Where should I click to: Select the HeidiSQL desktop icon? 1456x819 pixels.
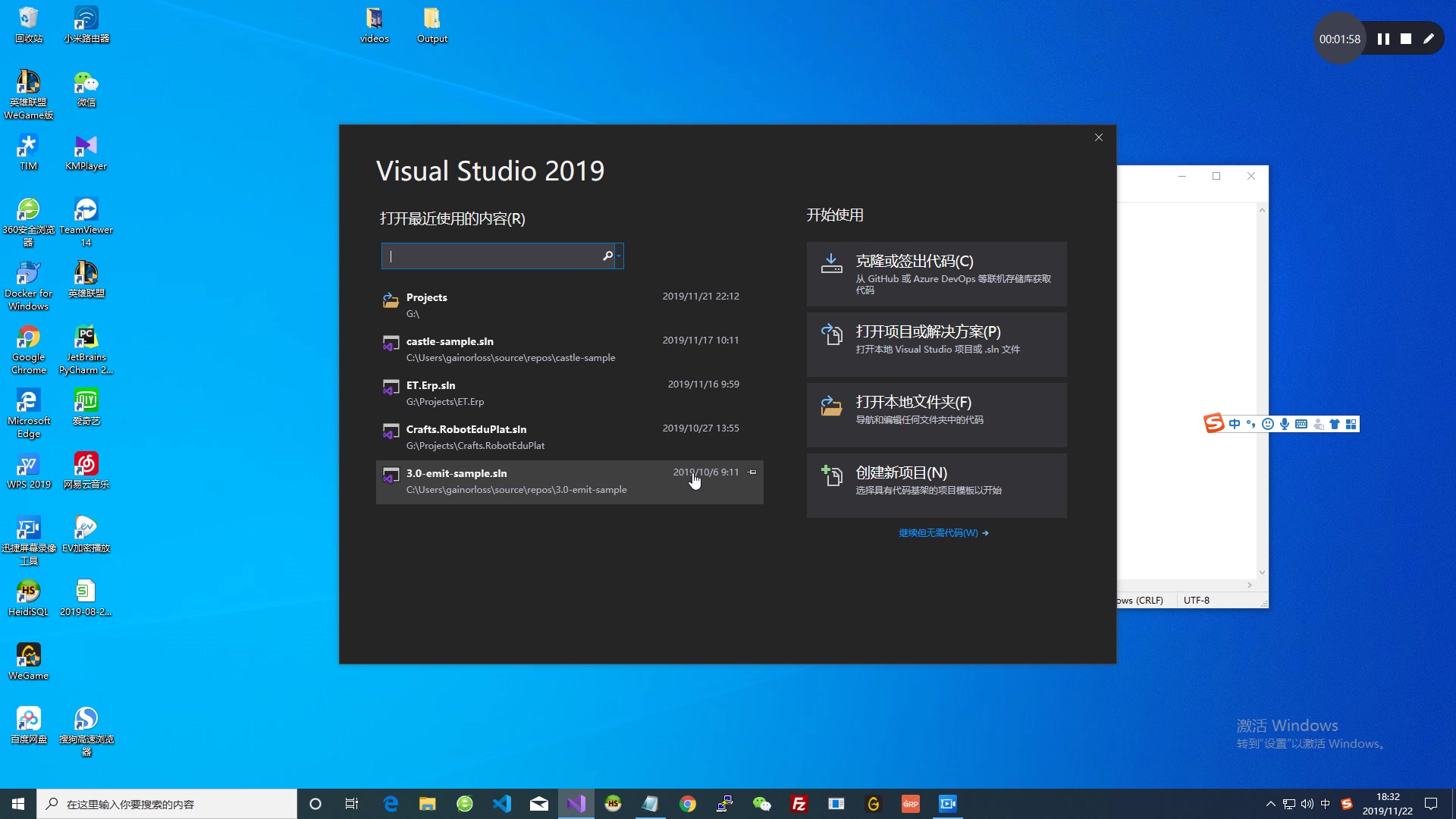tap(29, 598)
